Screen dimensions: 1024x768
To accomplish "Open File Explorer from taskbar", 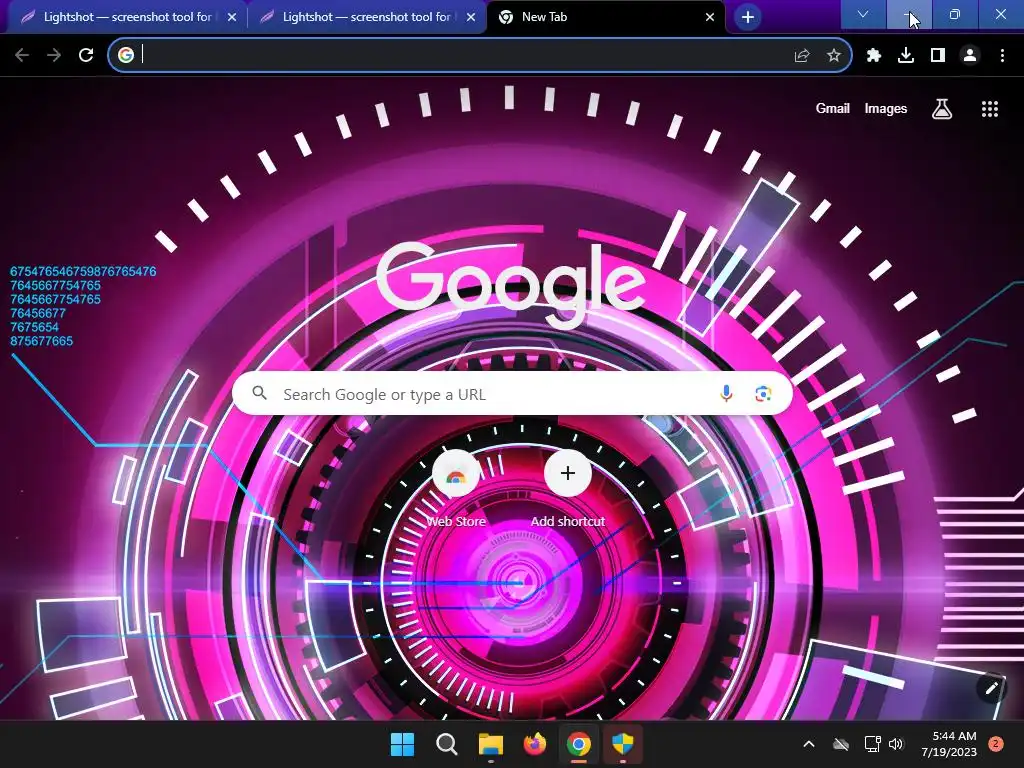I will [x=490, y=744].
